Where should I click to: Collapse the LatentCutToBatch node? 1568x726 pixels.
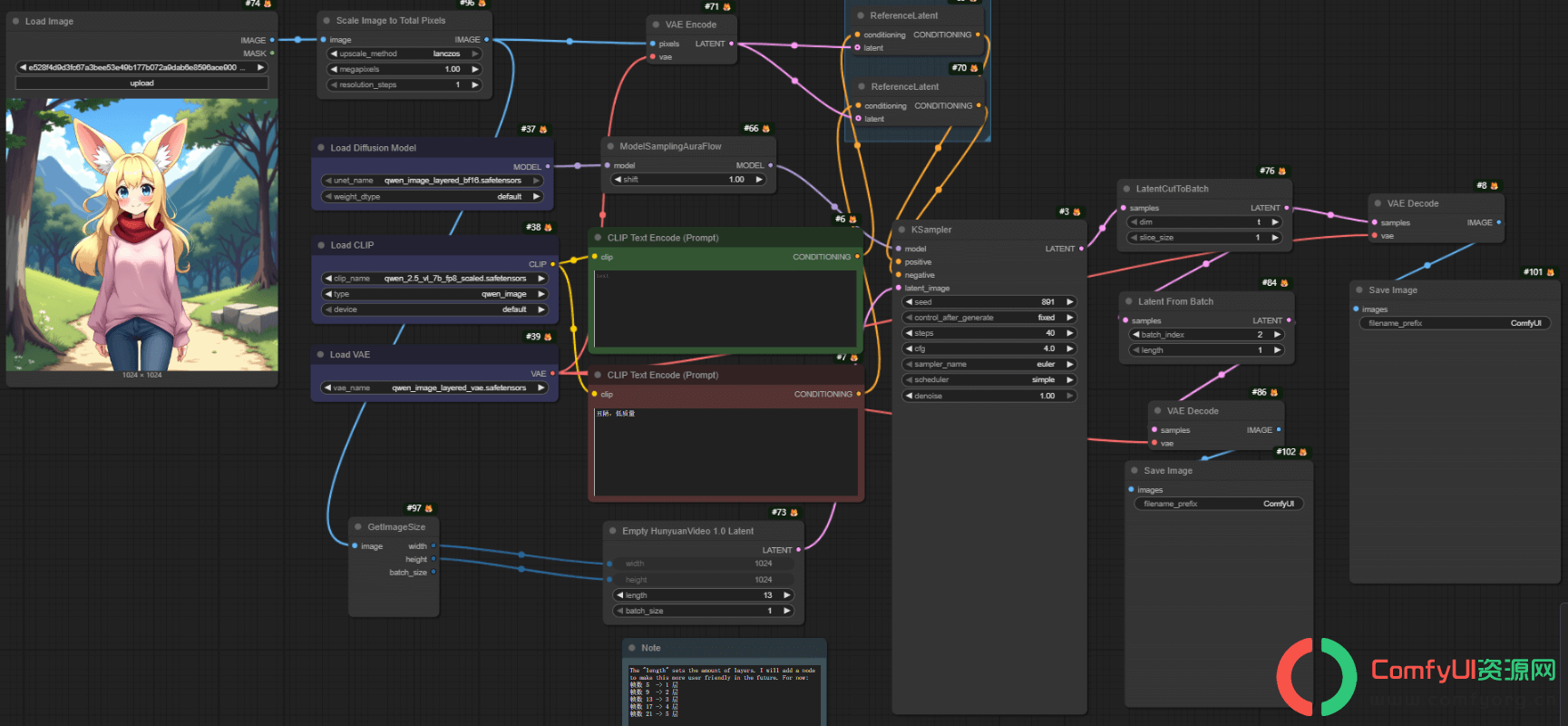coord(1126,189)
